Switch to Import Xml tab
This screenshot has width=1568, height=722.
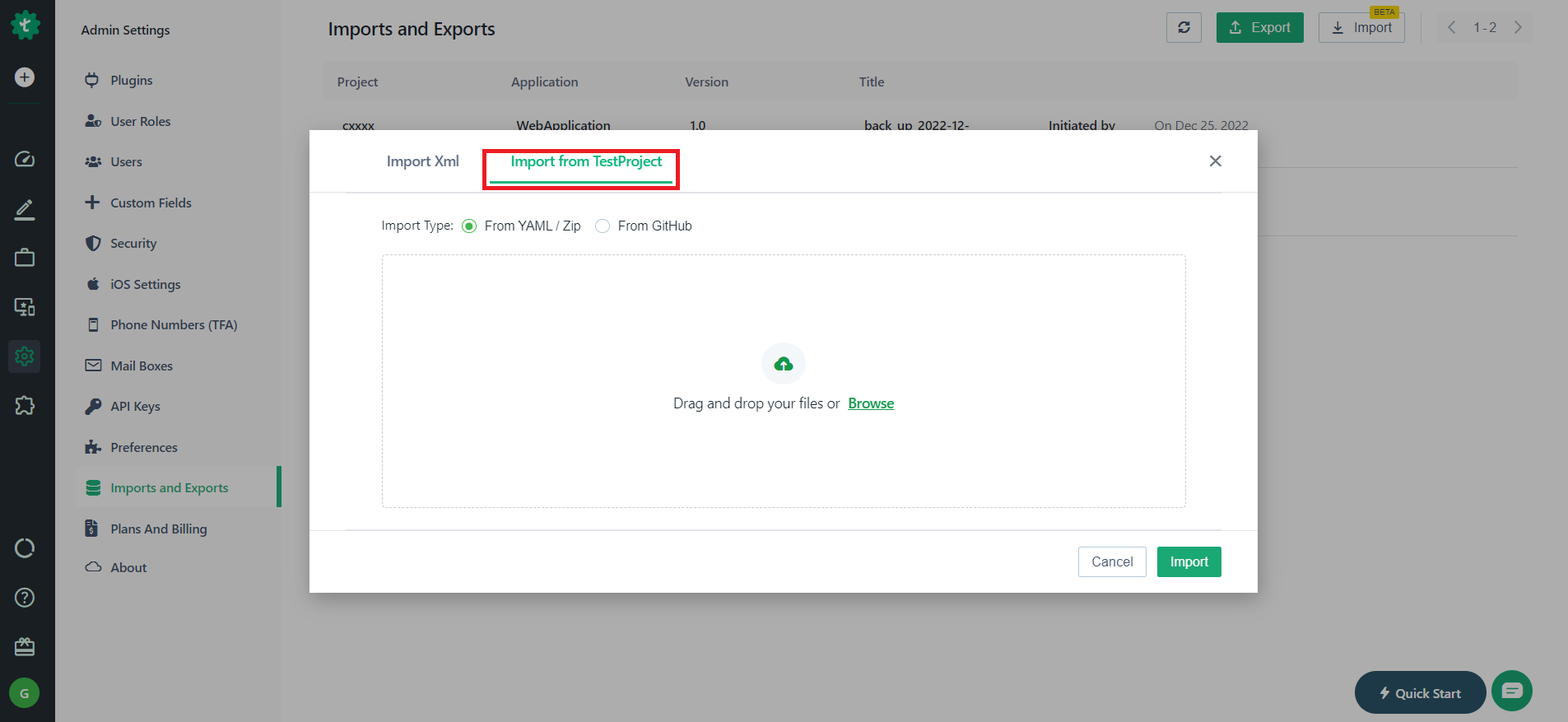point(423,161)
